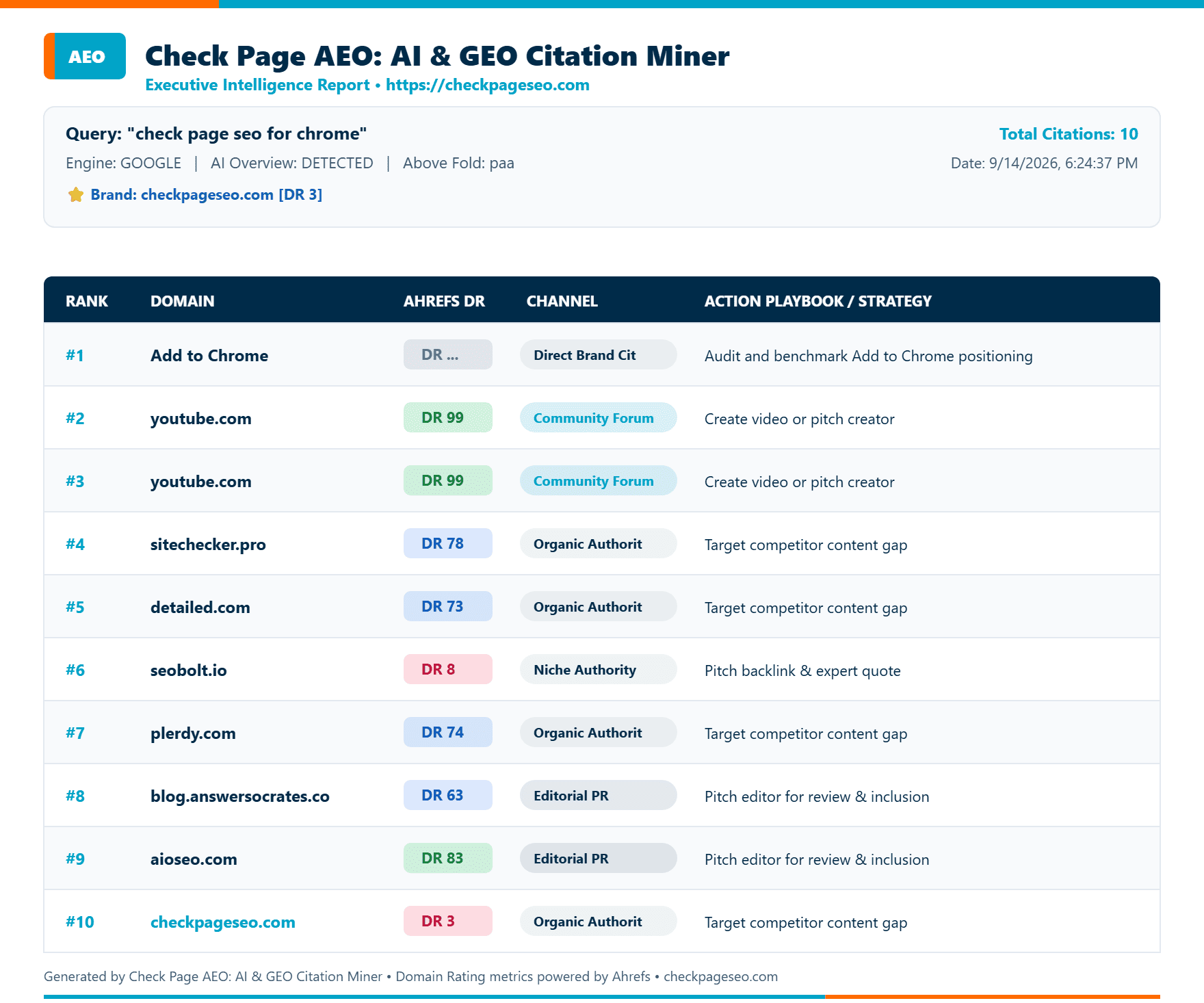The width and height of the screenshot is (1204, 1003).
Task: Click seobolt.io domain cell
Action: coord(188,670)
